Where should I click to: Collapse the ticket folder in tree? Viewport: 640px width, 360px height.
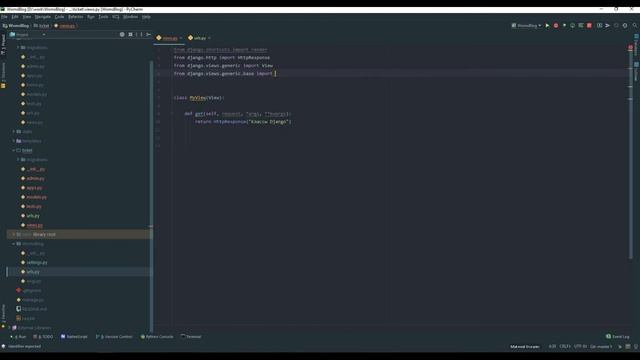(x=13, y=150)
